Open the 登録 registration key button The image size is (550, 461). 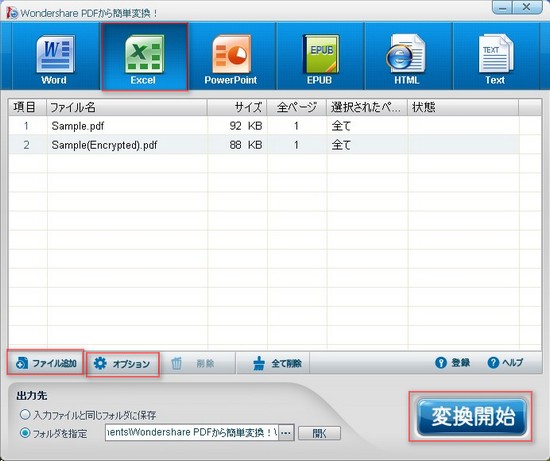[452, 363]
